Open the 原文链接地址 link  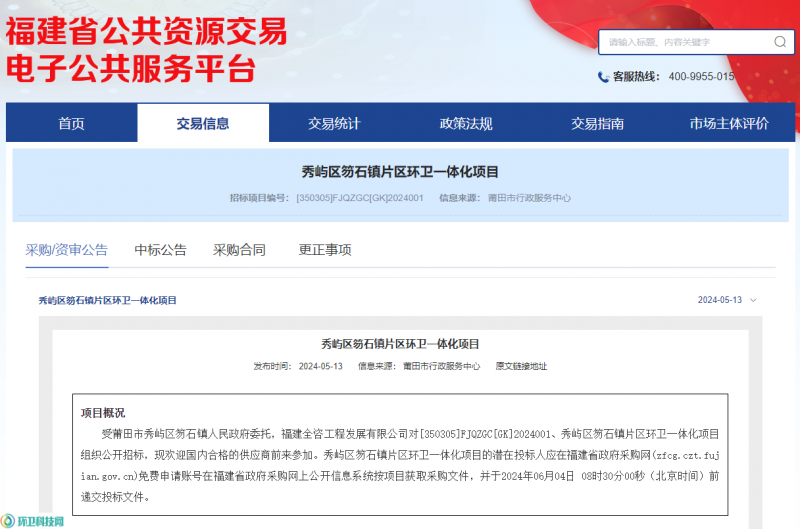(521, 366)
